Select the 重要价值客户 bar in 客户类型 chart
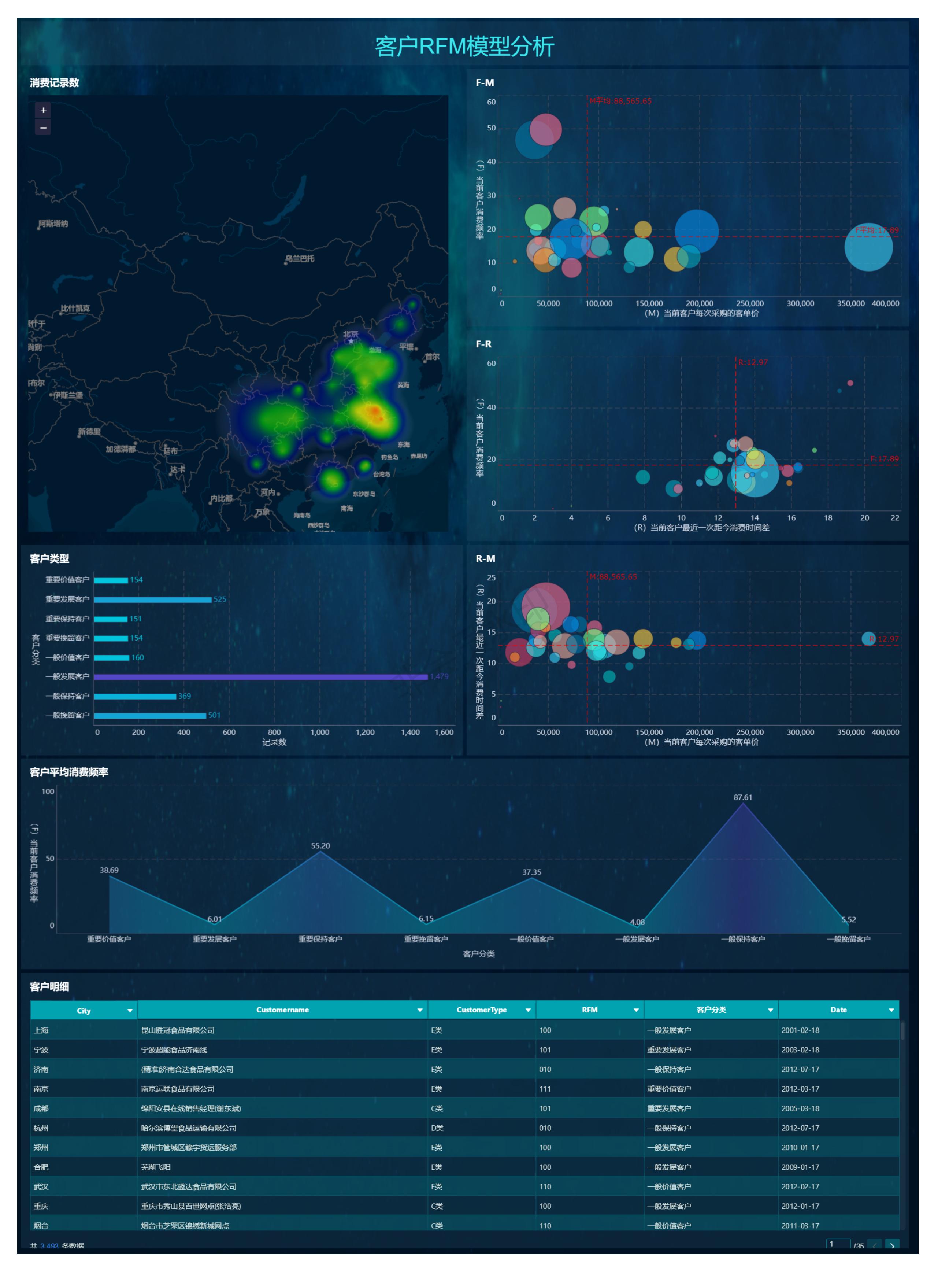This screenshot has width=938, height=1288. 111,580
